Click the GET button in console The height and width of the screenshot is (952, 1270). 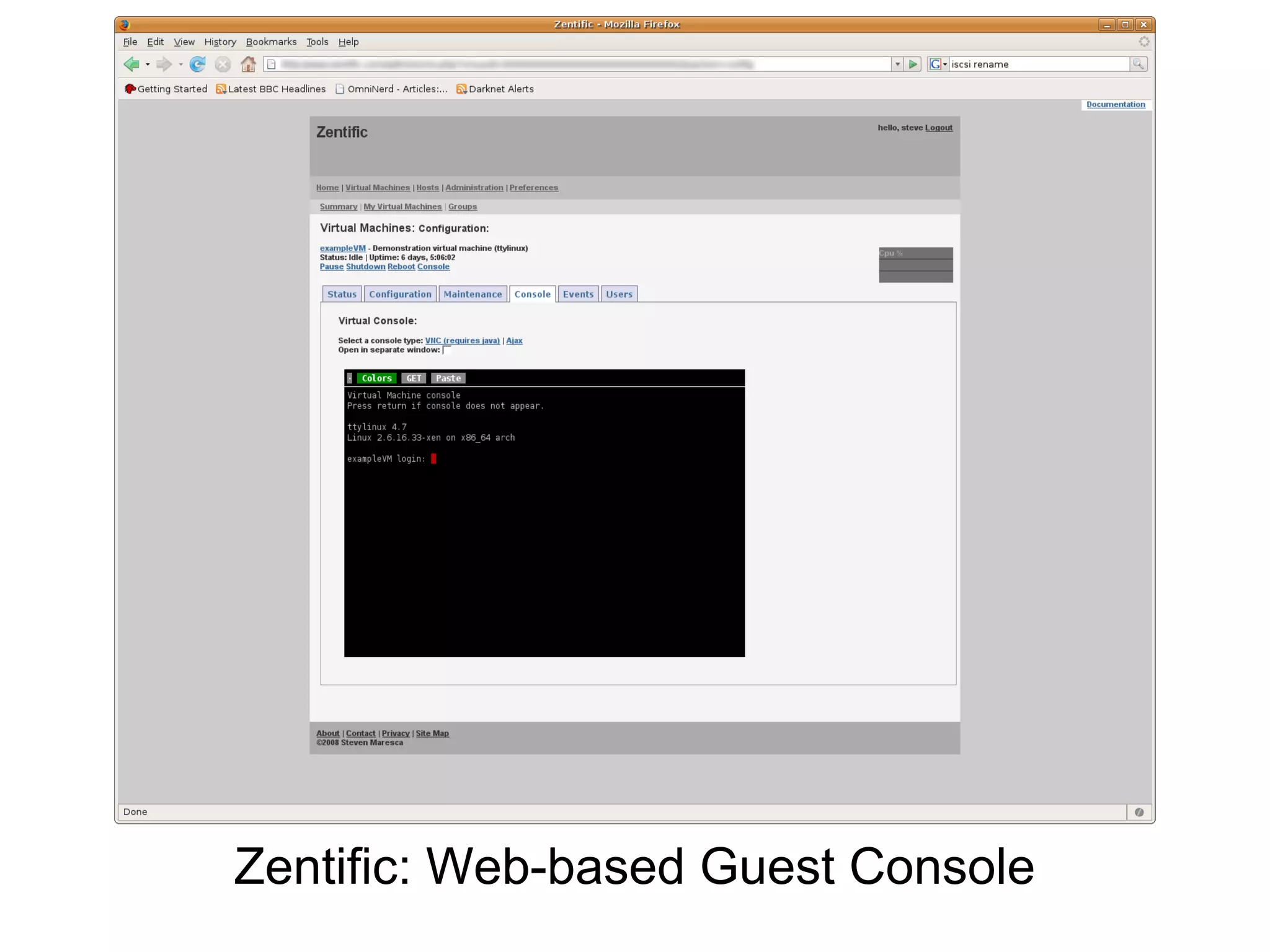[x=414, y=378]
